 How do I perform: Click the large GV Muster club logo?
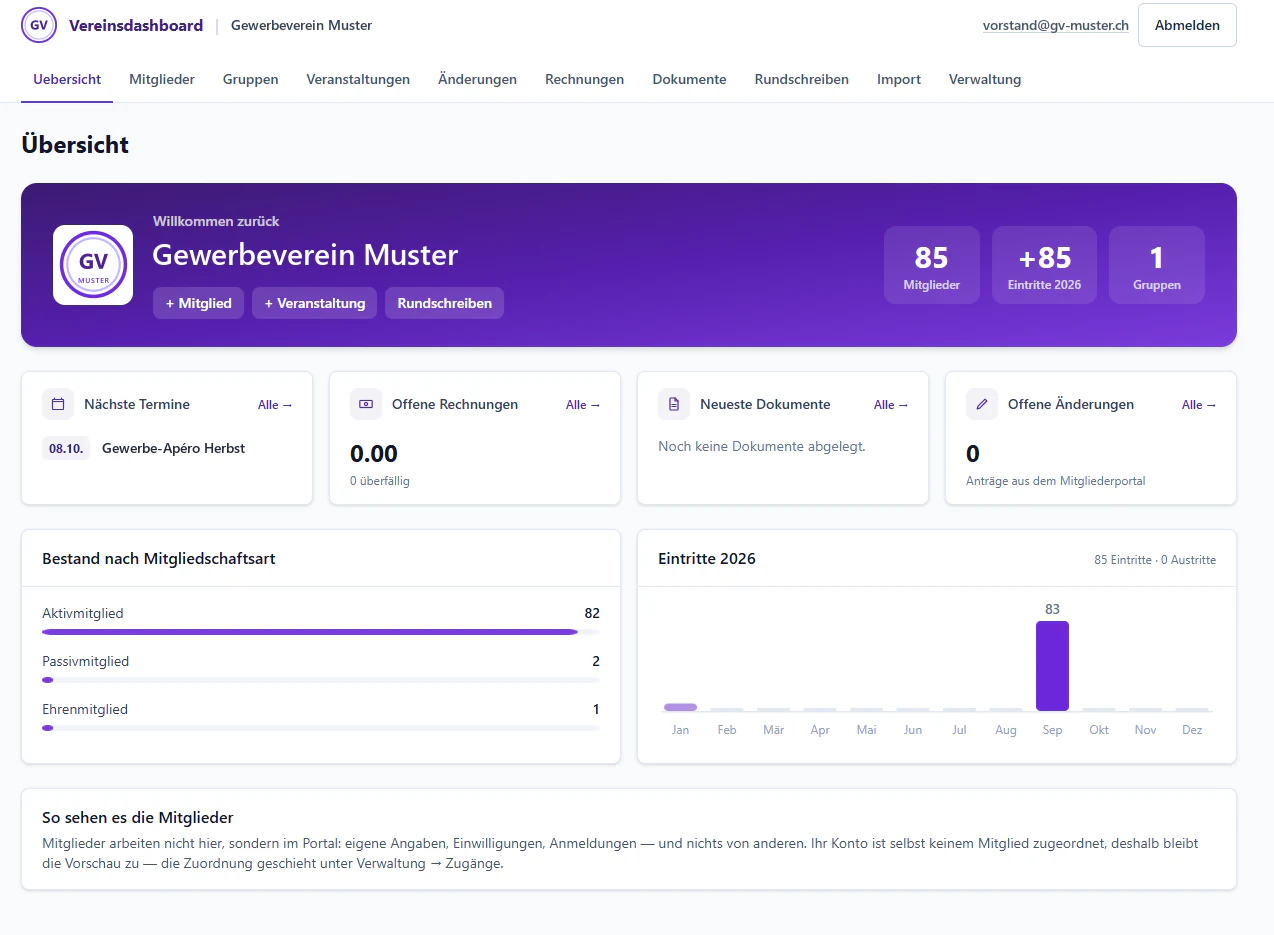pyautogui.click(x=93, y=265)
